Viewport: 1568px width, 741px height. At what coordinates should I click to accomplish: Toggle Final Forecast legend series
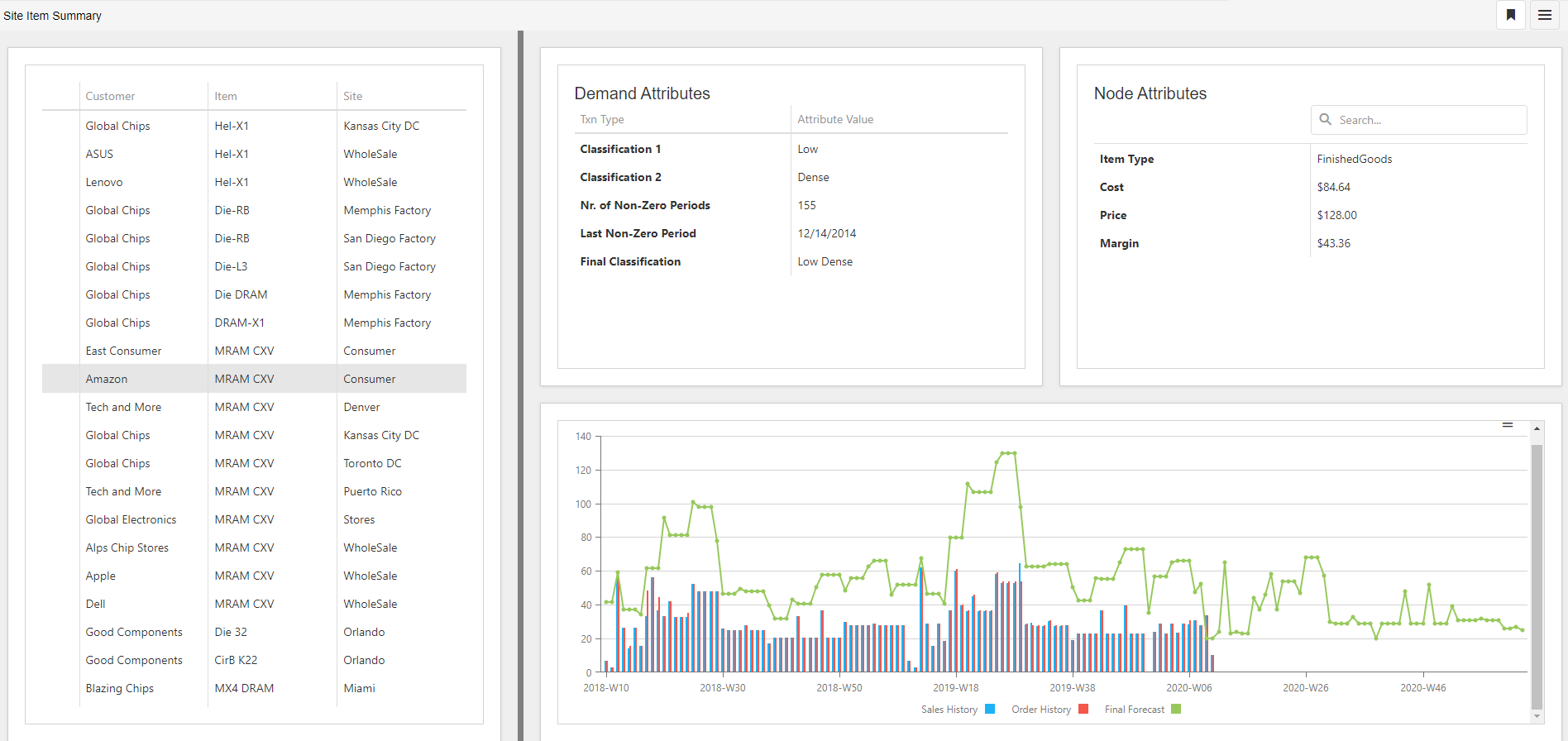1142,709
